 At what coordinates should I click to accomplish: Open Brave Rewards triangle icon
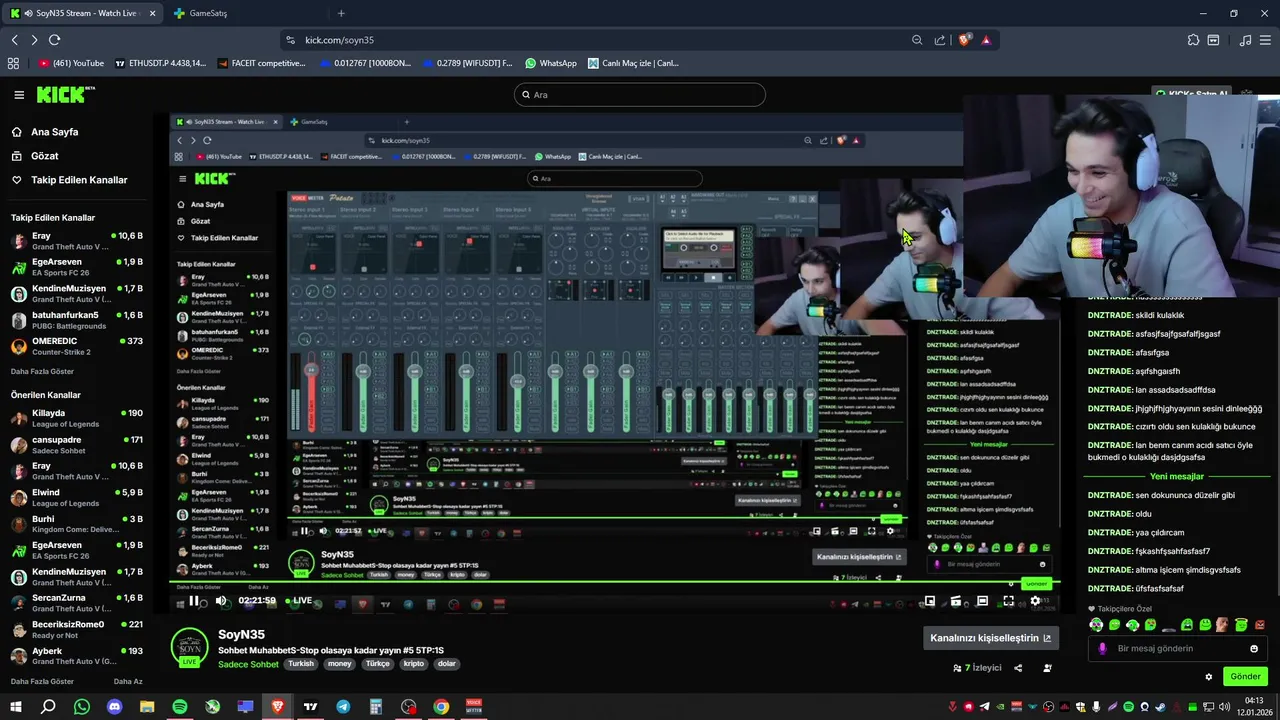coord(986,40)
